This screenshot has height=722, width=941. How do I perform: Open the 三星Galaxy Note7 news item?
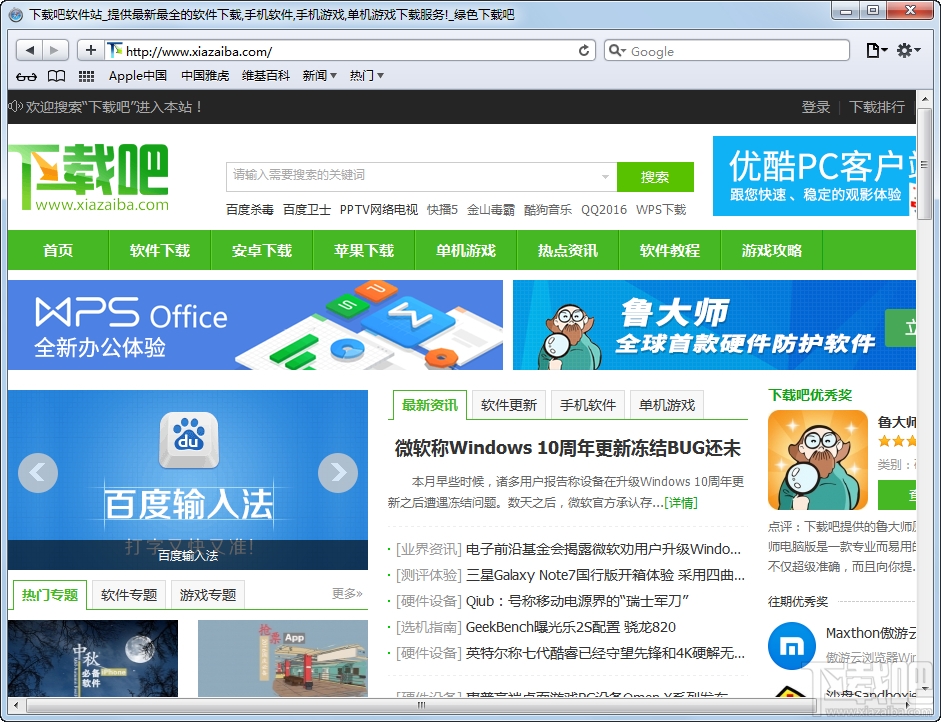pyautogui.click(x=606, y=575)
